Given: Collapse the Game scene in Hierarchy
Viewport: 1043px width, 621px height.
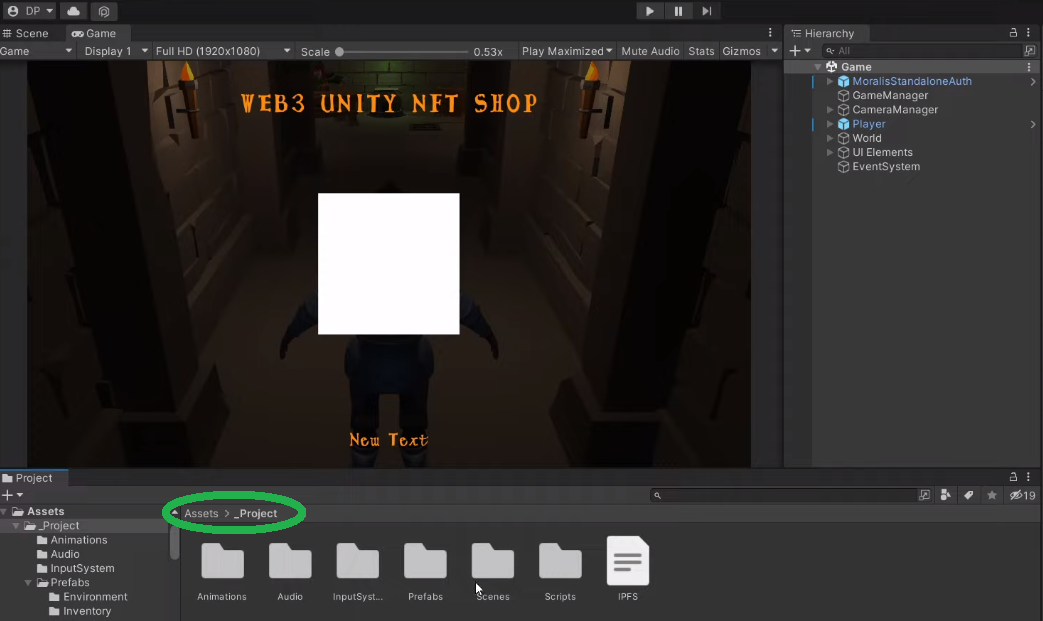Looking at the screenshot, I should 818,67.
